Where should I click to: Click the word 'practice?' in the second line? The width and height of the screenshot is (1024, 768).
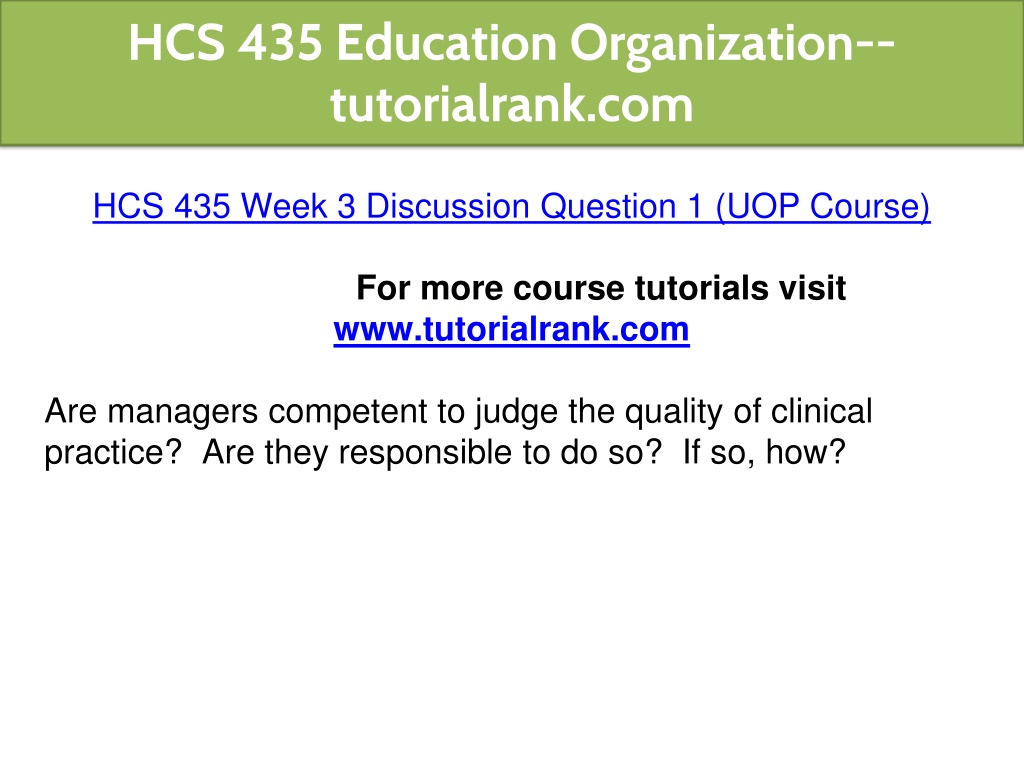point(112,453)
